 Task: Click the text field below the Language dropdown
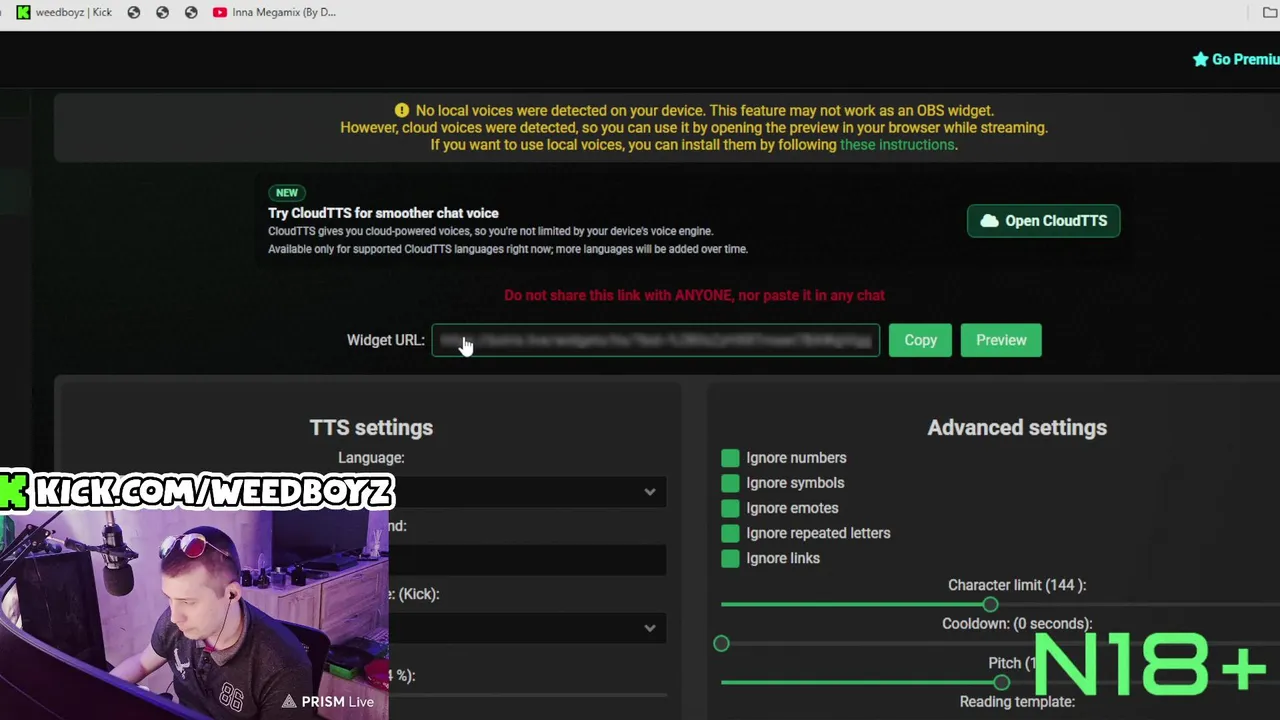527,560
